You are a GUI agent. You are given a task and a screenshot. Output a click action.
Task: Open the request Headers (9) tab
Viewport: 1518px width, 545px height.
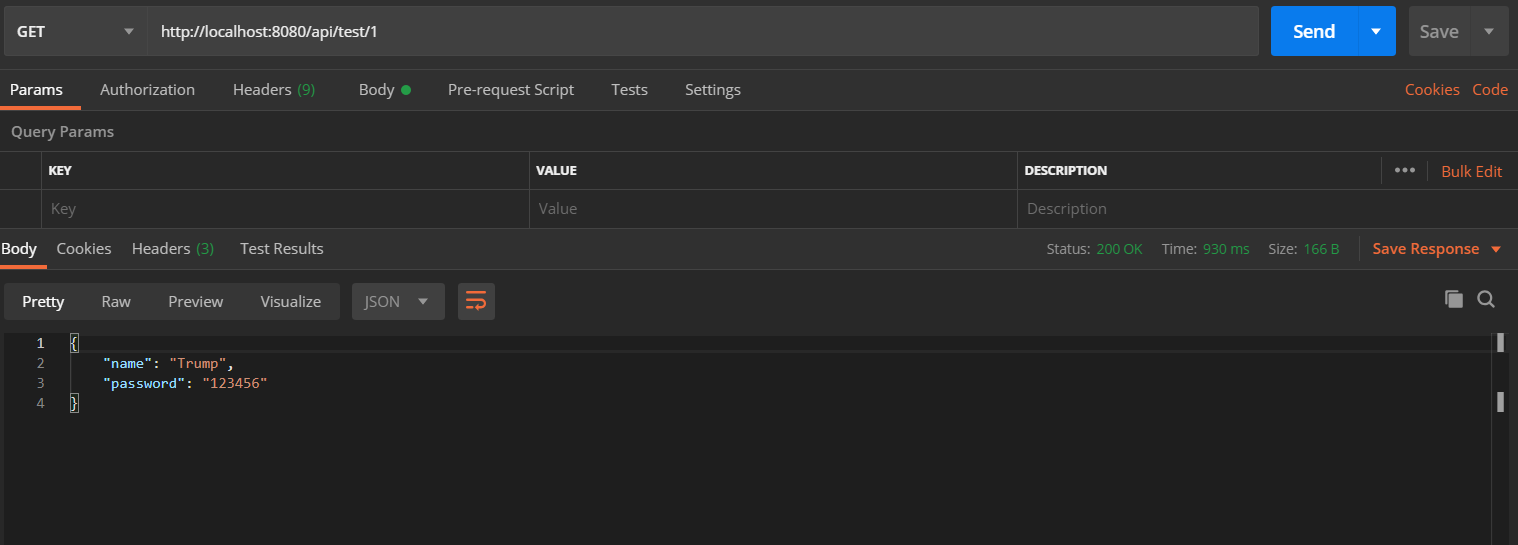point(274,89)
